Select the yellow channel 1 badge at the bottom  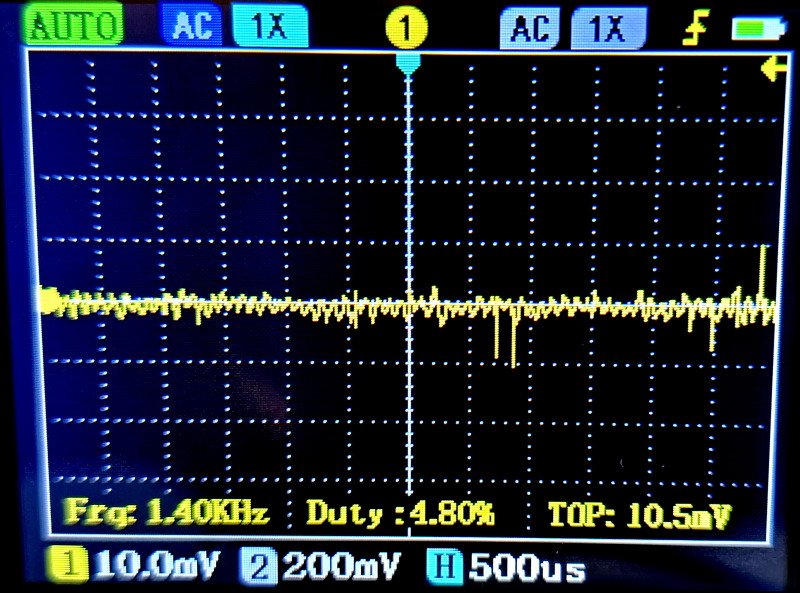click(69, 567)
